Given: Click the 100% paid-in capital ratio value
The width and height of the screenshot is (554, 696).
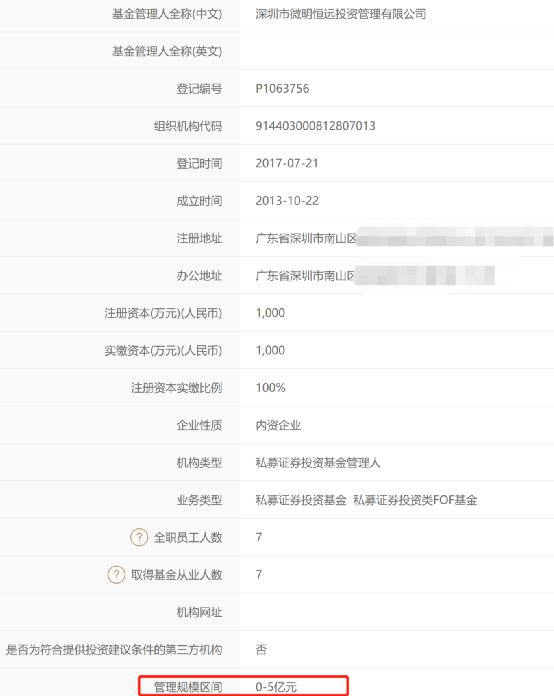Looking at the screenshot, I should 271,388.
